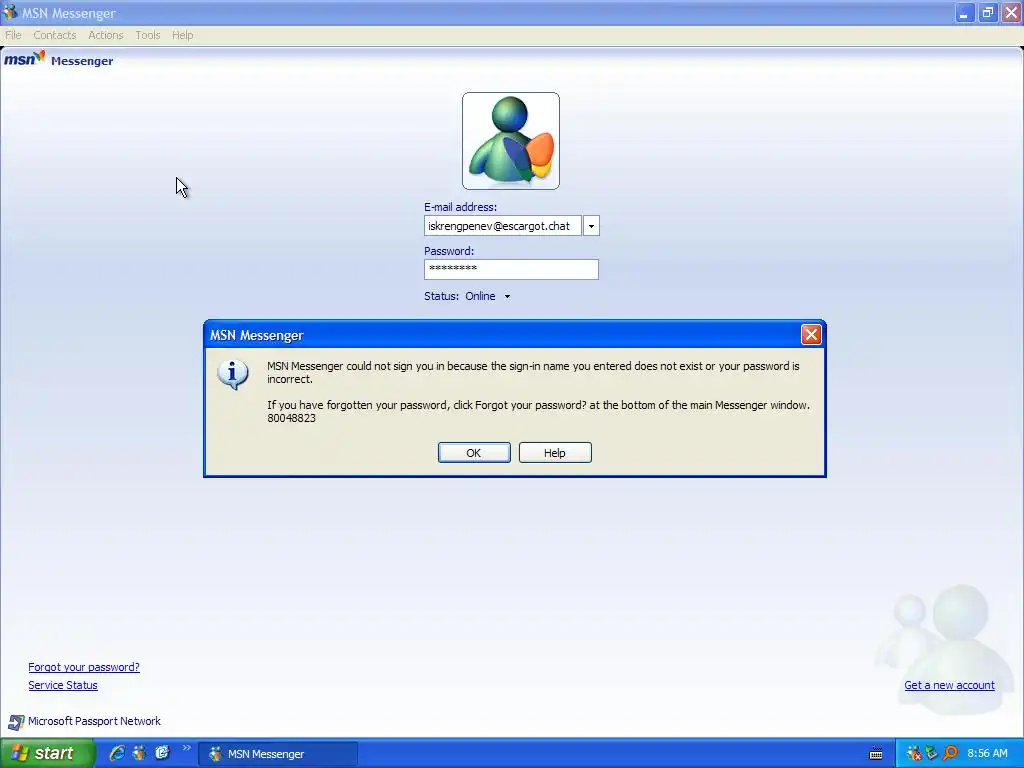Click the 8:56 AM system clock
This screenshot has height=768, width=1024.
(x=987, y=754)
